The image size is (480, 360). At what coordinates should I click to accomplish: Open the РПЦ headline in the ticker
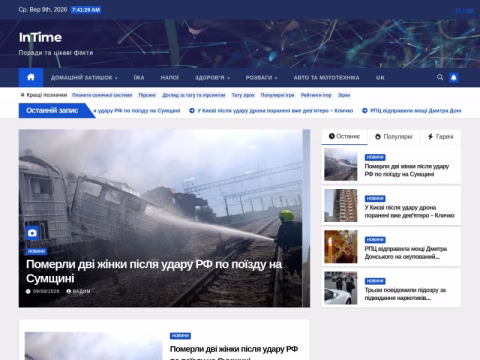[x=416, y=111]
